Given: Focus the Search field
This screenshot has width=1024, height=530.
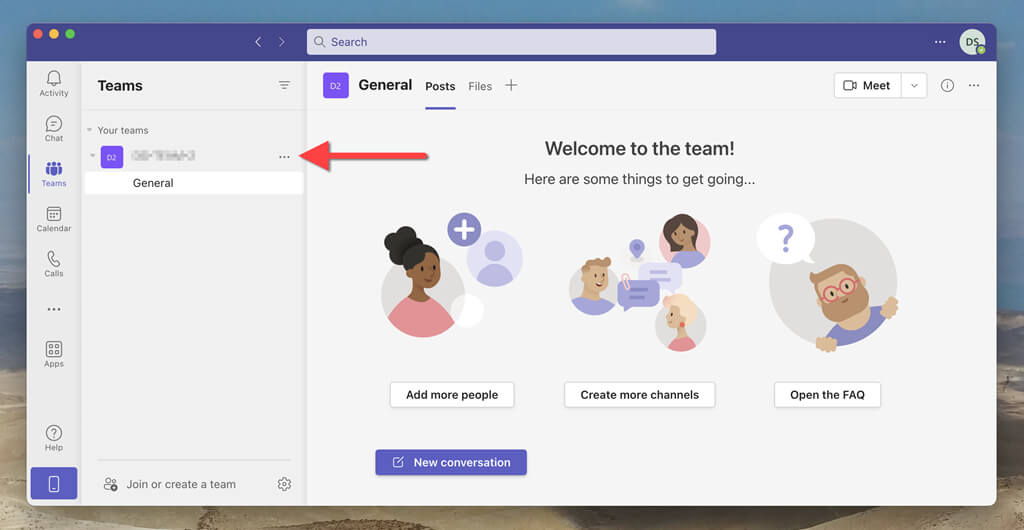Looking at the screenshot, I should [511, 42].
